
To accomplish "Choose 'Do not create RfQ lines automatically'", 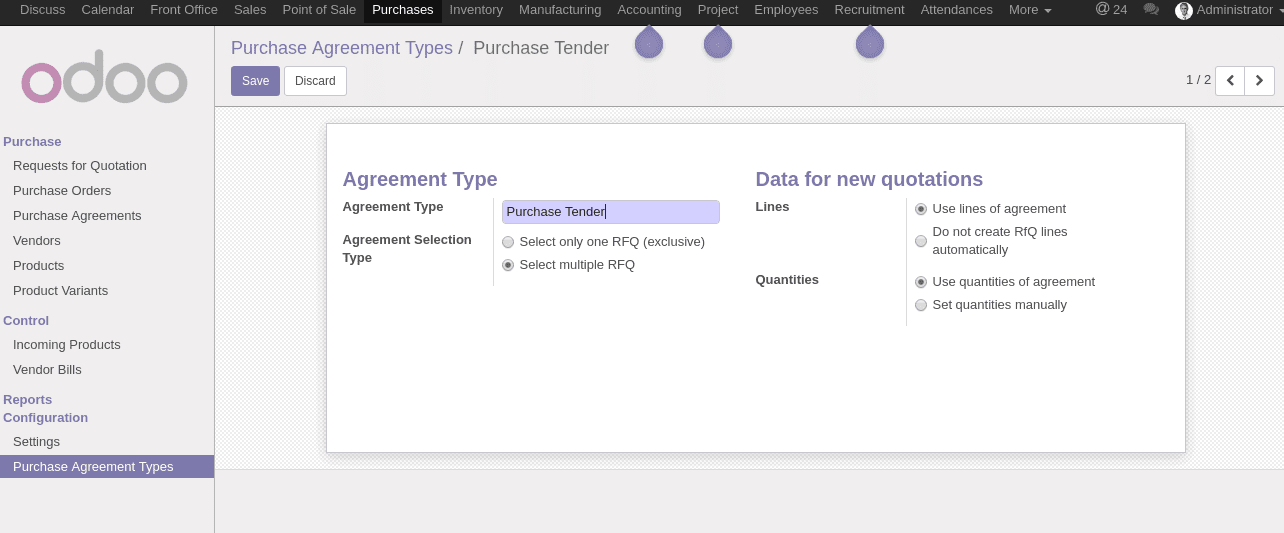I will [921, 241].
